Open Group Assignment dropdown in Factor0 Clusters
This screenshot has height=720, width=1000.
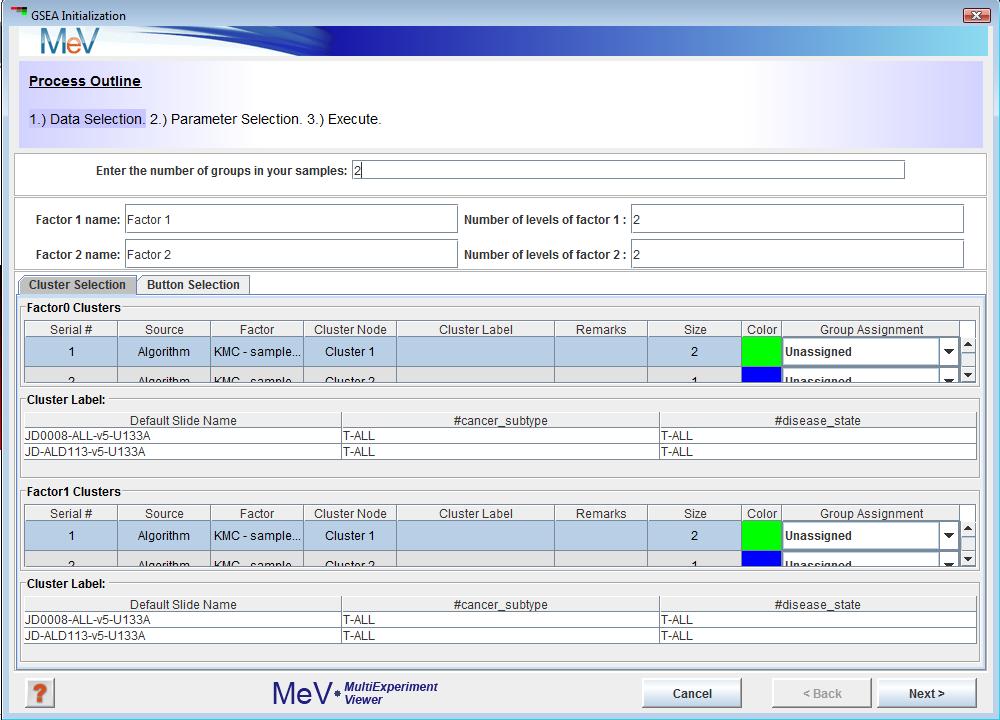948,352
